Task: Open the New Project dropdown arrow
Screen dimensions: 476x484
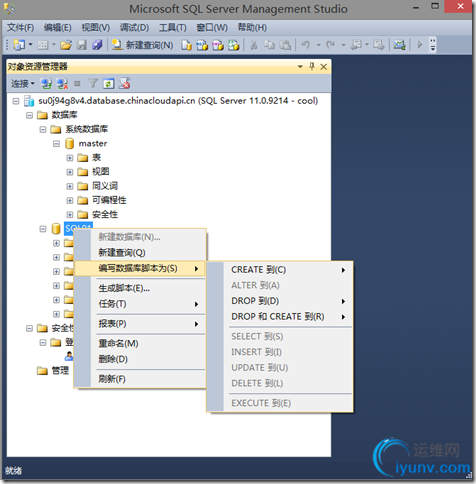Action: (30, 44)
